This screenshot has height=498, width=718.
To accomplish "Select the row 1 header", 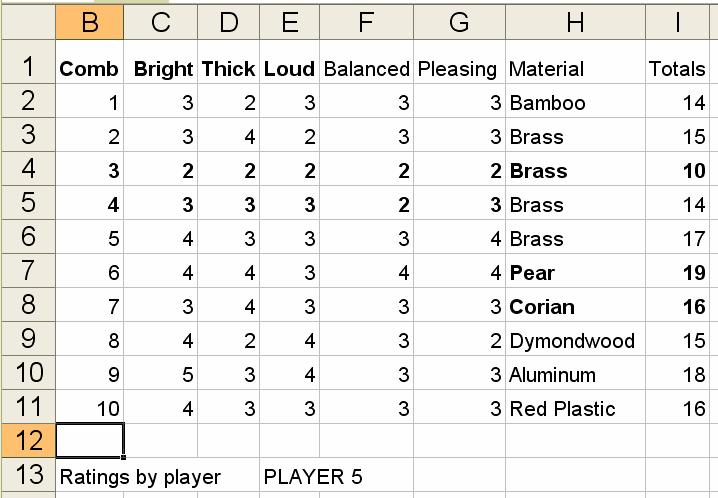I will click(x=28, y=67).
